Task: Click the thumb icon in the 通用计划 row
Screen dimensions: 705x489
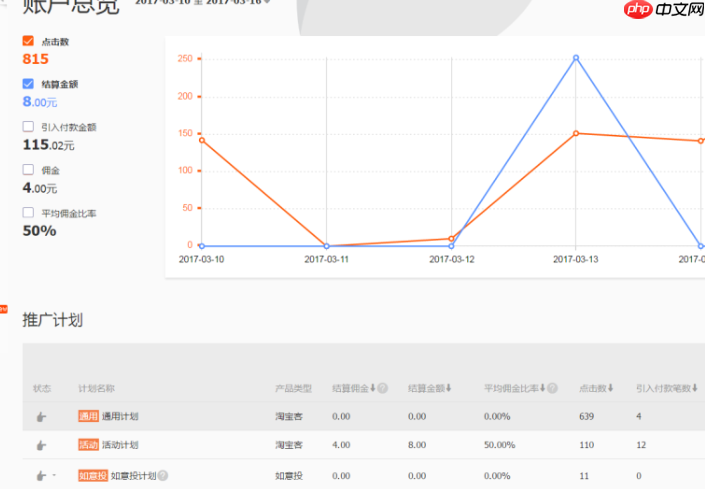Action: click(41, 417)
